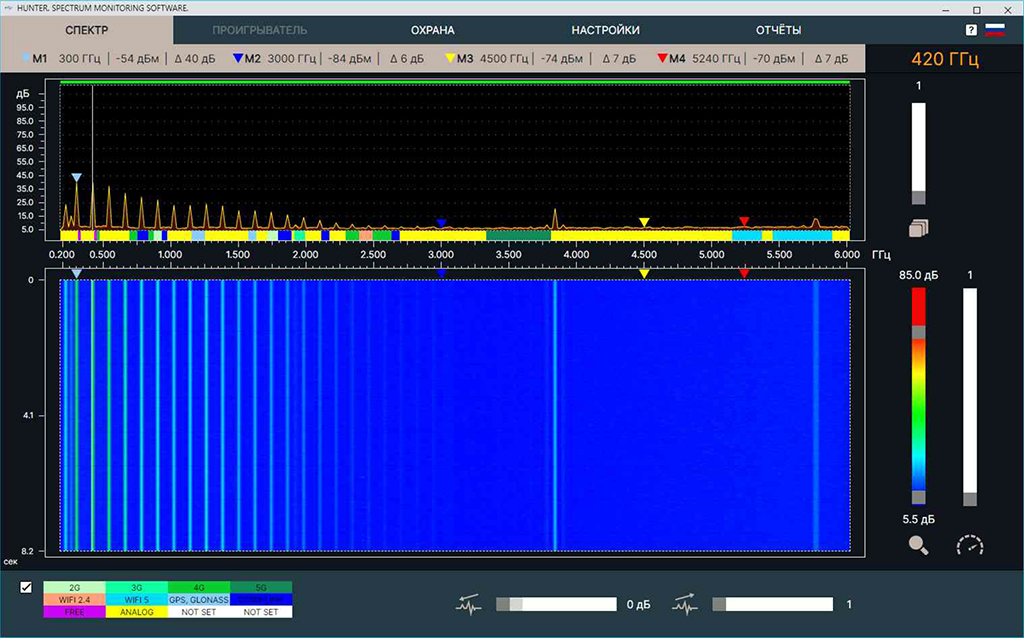Click M3 frequency value 4500 ГГц
Viewport: 1024px width, 638px height.
click(x=504, y=59)
